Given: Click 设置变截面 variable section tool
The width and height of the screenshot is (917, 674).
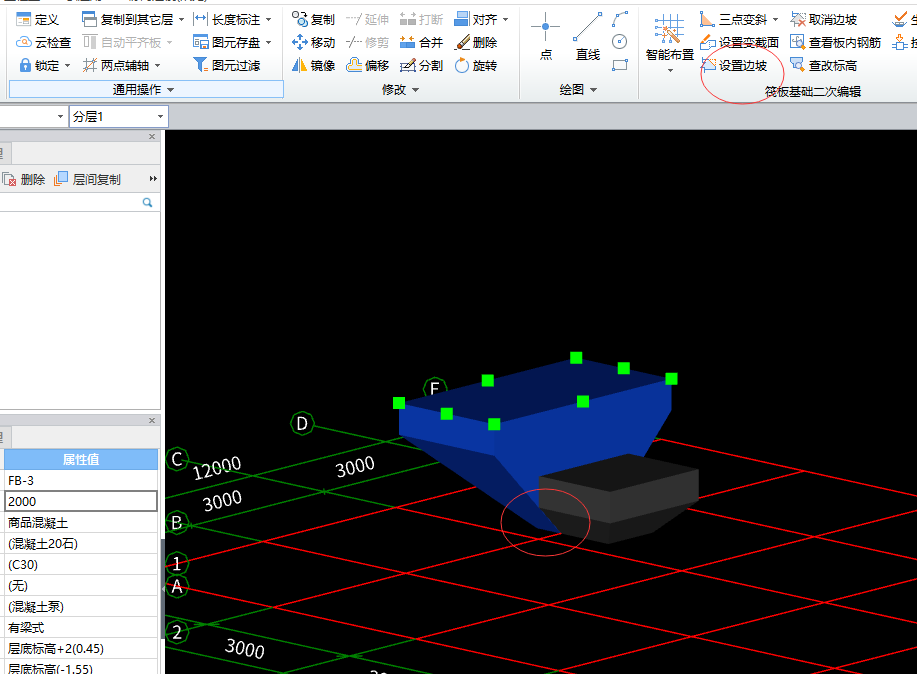Looking at the screenshot, I should [x=740, y=43].
